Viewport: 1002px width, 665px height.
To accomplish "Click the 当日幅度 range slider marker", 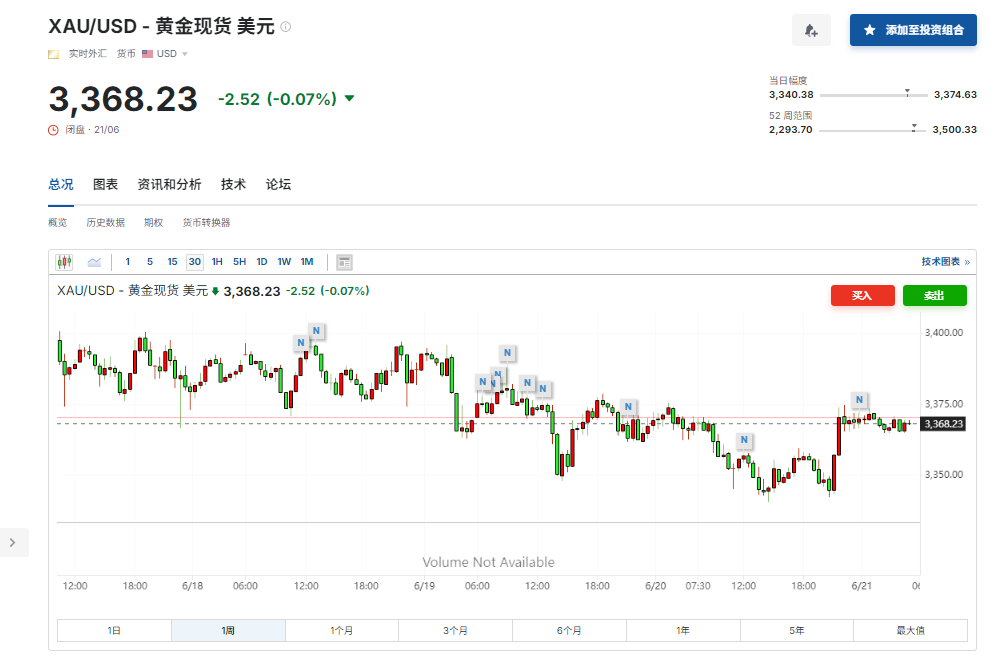I will [908, 92].
